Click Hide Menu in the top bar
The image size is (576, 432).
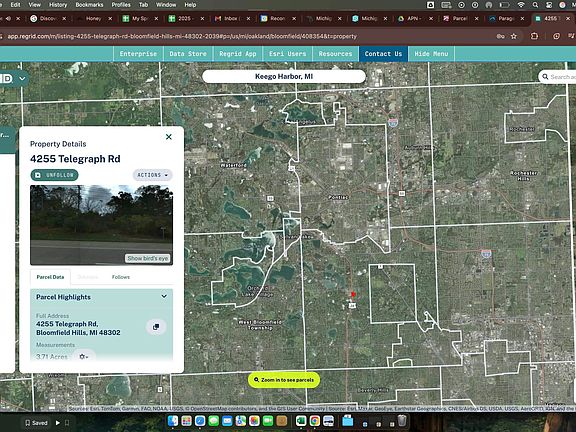[431, 54]
